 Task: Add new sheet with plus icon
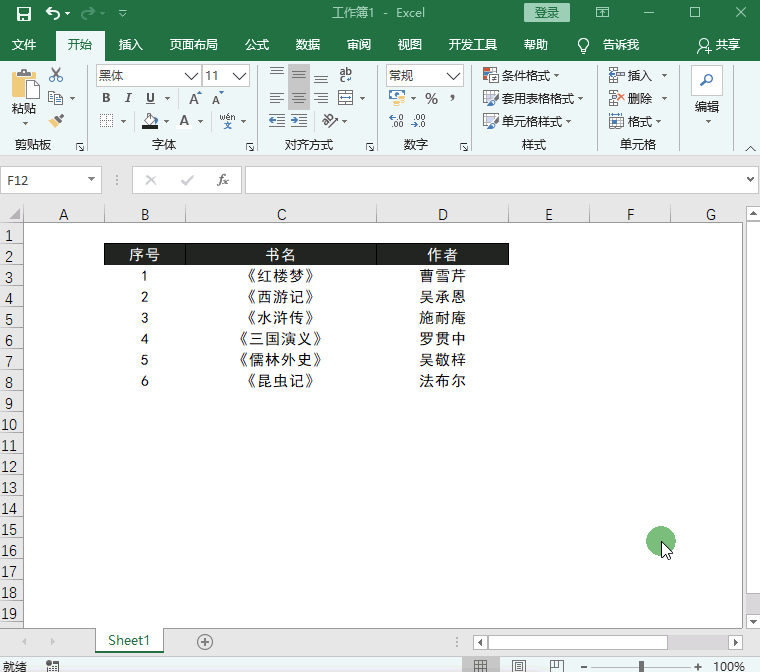pyautogui.click(x=205, y=642)
